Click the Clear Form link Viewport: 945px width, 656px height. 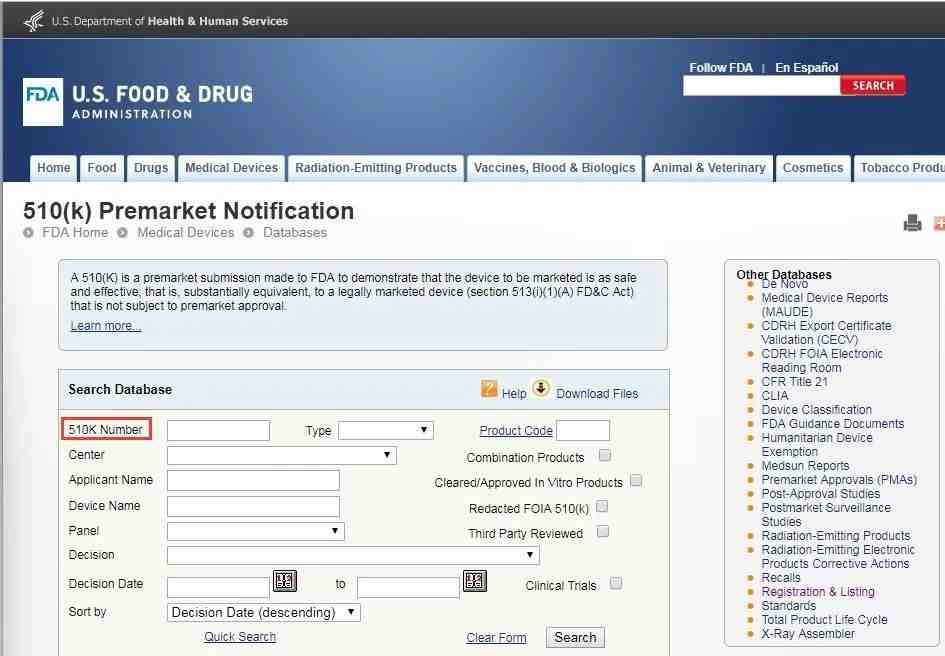(x=496, y=638)
